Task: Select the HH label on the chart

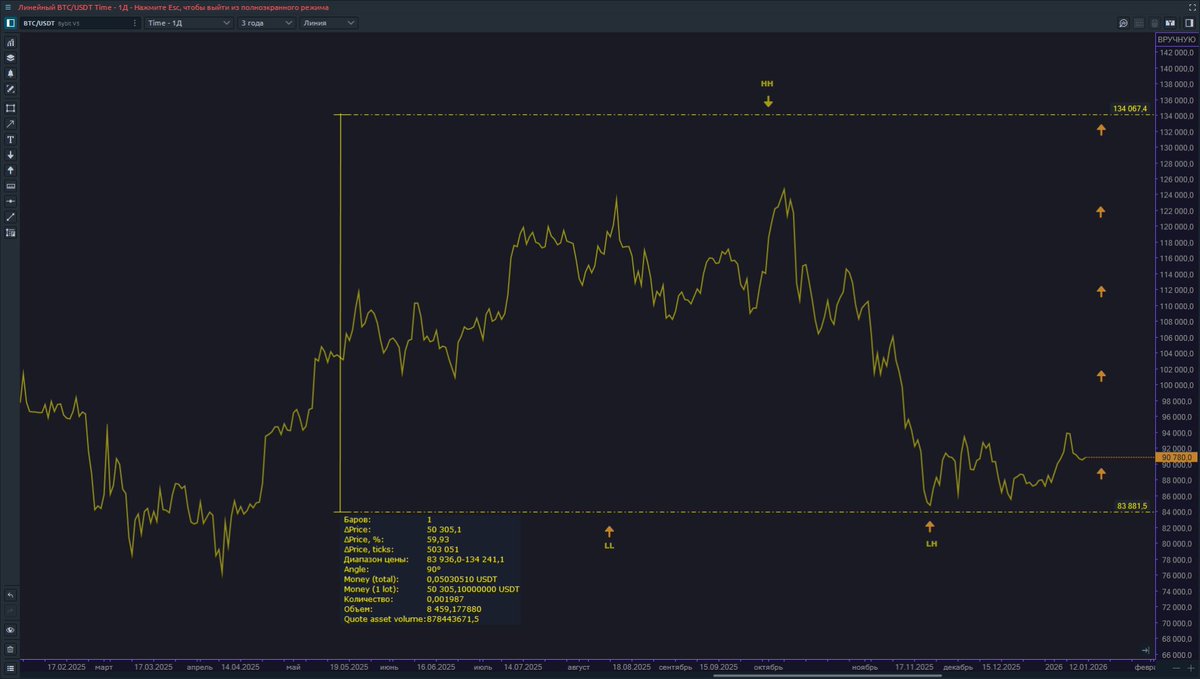Action: pos(767,85)
